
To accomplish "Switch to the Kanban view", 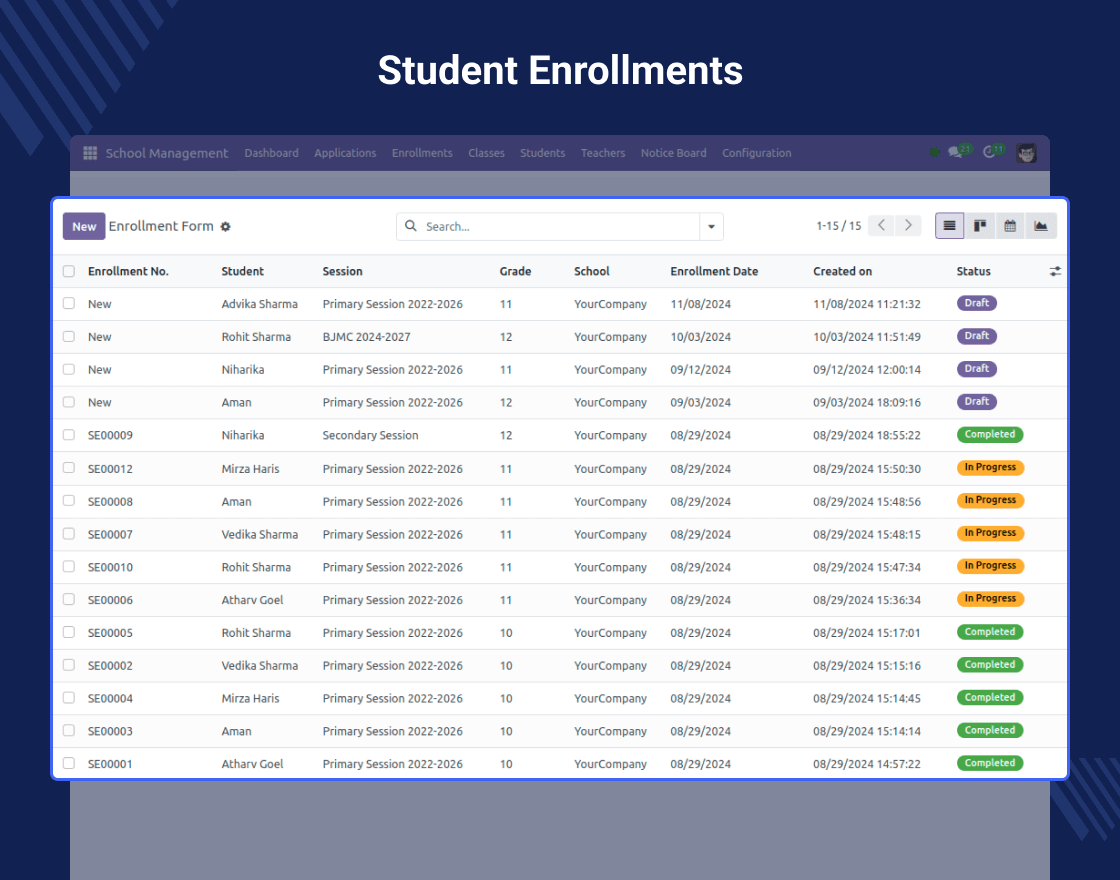I will (979, 226).
